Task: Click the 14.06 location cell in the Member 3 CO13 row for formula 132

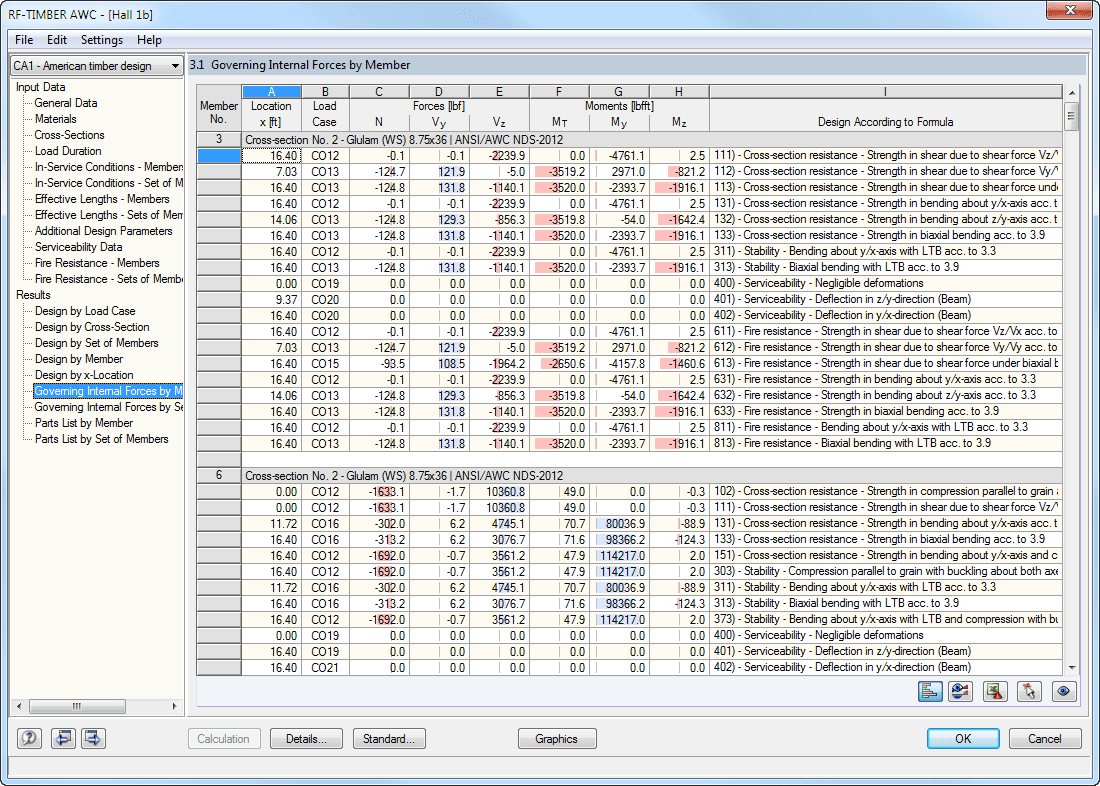Action: pyautogui.click(x=271, y=220)
